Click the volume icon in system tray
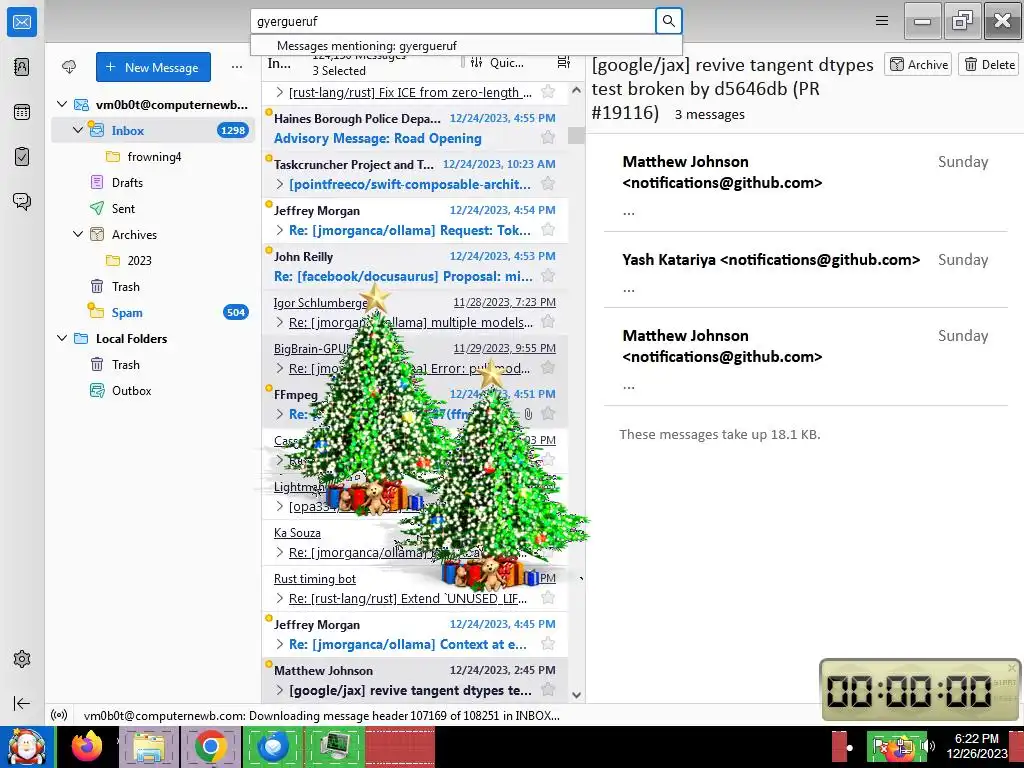 coord(929,746)
